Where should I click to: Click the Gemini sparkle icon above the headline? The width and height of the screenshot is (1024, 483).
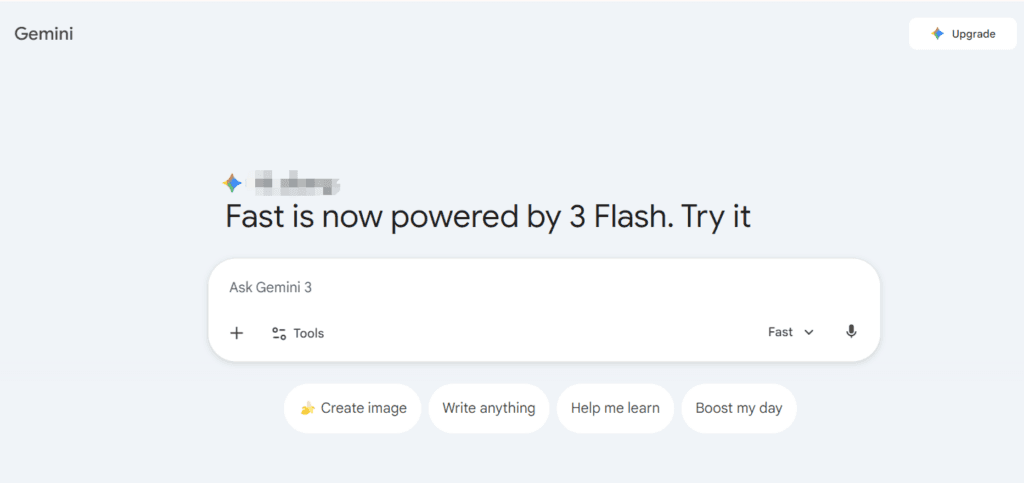[x=232, y=183]
